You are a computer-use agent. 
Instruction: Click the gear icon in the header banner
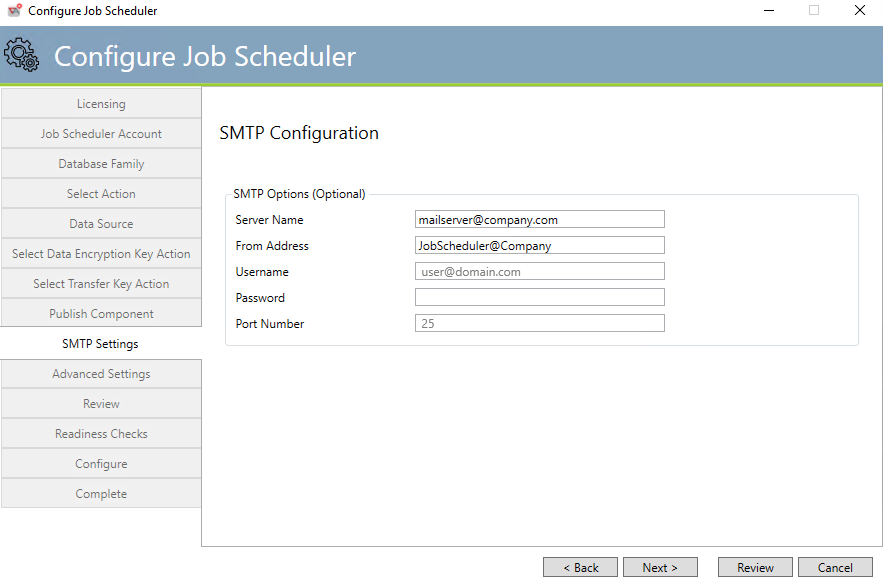click(23, 56)
